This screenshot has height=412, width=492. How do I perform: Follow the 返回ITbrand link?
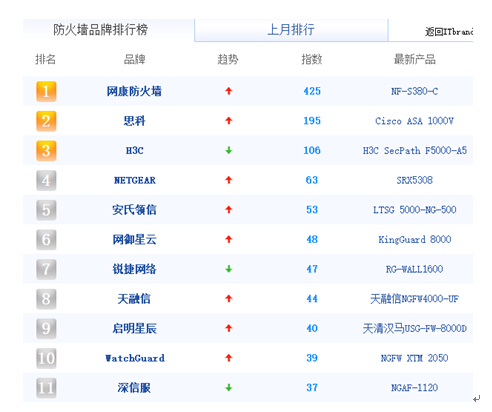click(449, 32)
